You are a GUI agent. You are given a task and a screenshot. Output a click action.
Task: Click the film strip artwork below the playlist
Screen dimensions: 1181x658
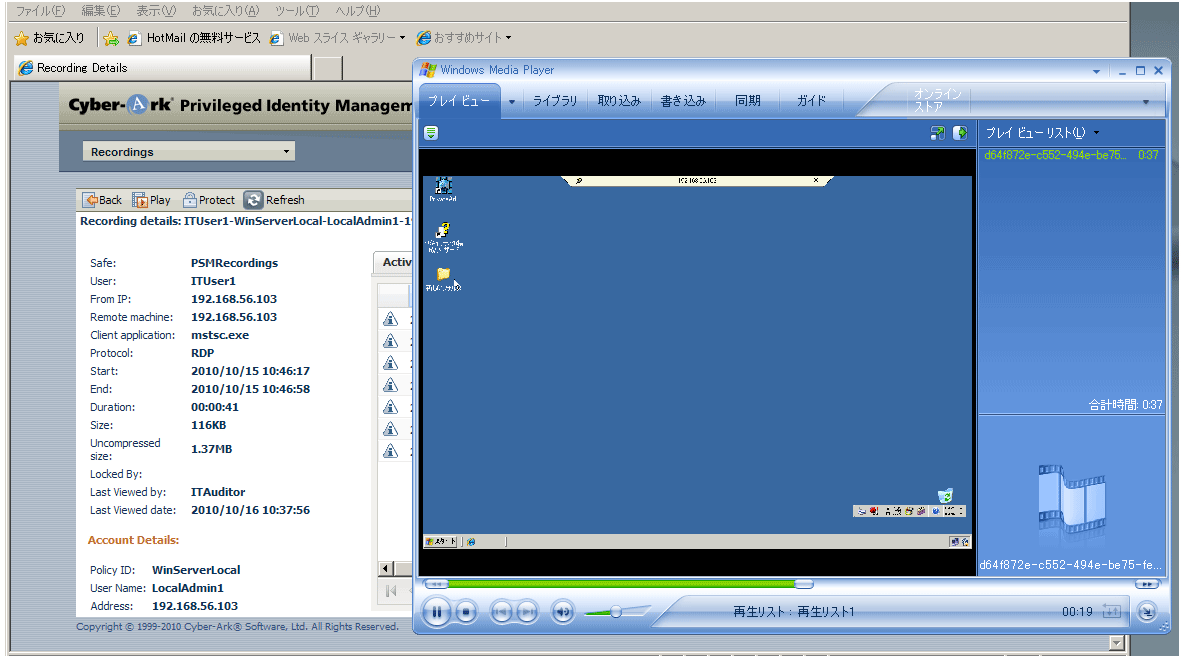(1071, 503)
